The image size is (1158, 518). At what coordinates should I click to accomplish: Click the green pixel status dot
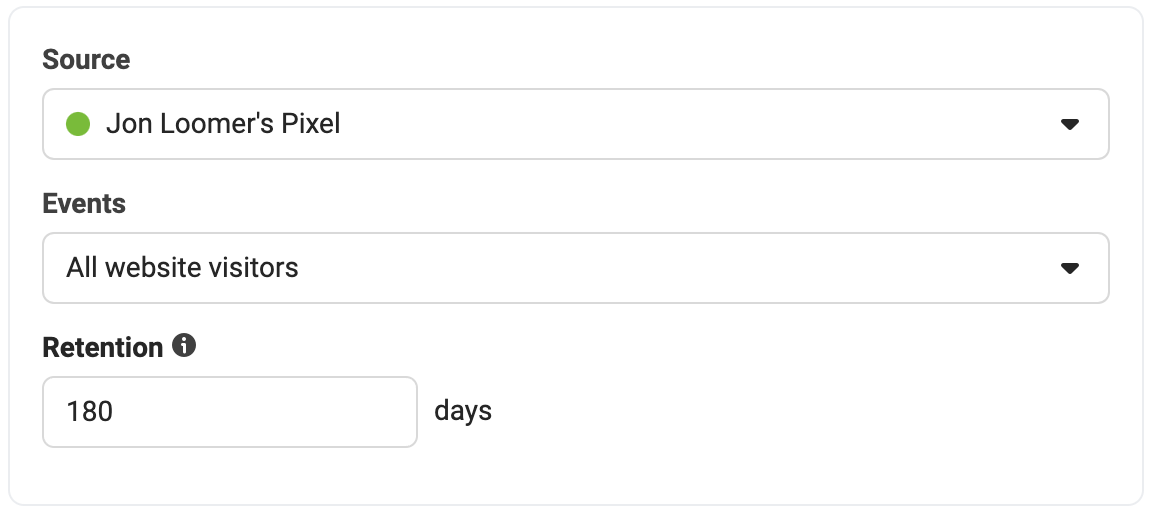[x=78, y=124]
